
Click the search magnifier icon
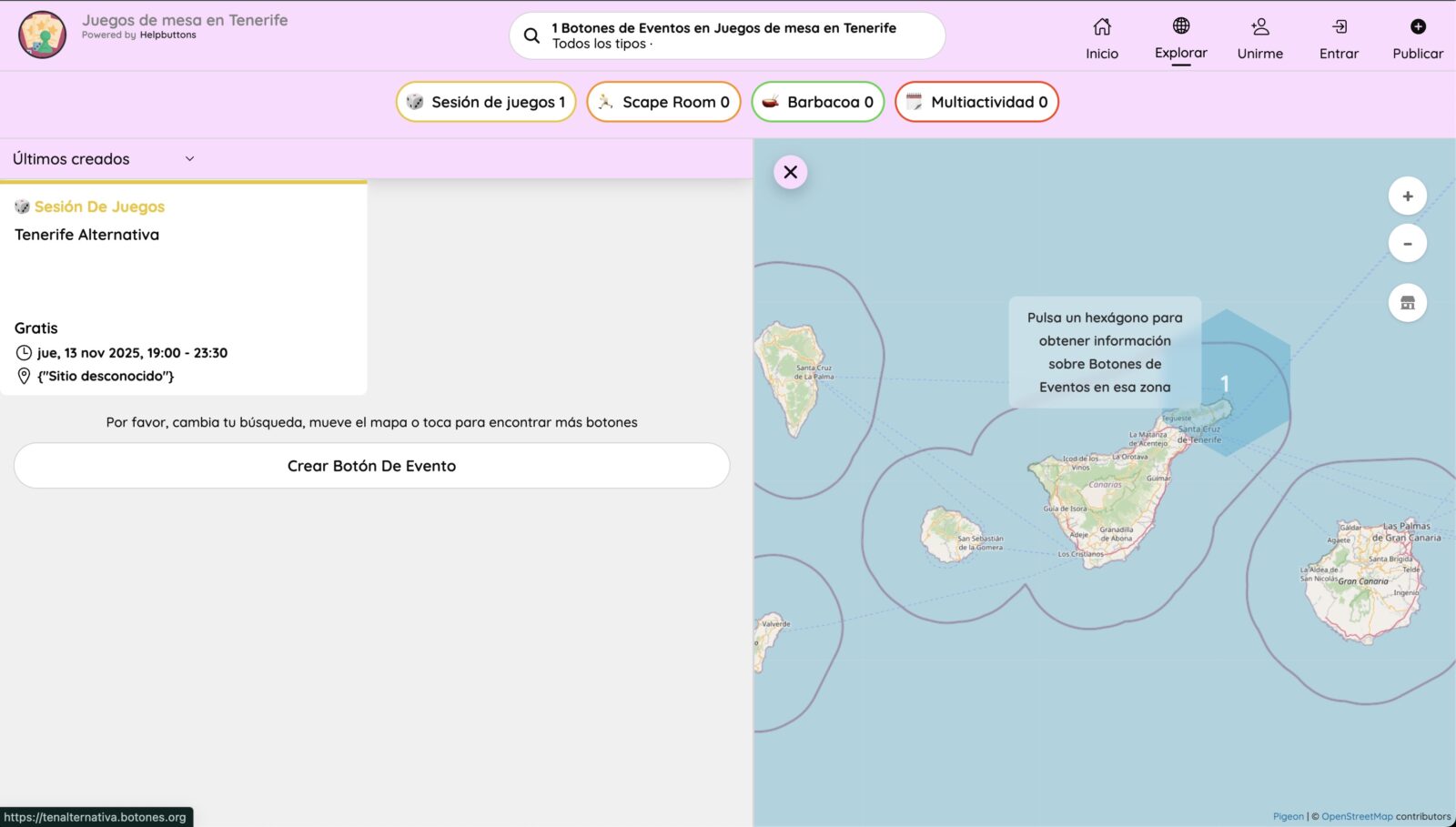(531, 36)
